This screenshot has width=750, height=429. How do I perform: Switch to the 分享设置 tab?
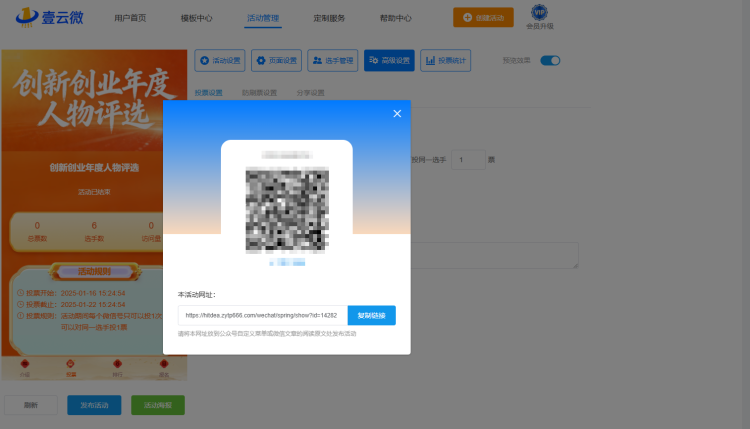(310, 93)
